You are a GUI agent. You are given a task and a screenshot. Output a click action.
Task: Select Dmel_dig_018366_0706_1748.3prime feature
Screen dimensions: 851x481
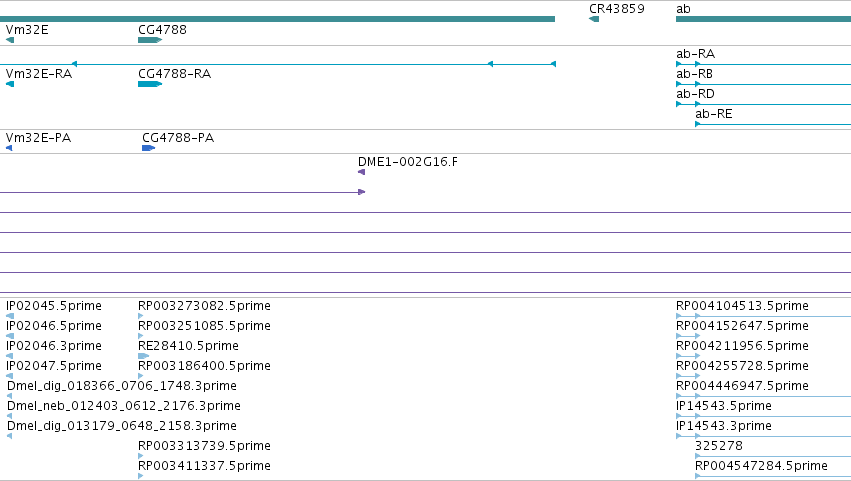[122, 386]
